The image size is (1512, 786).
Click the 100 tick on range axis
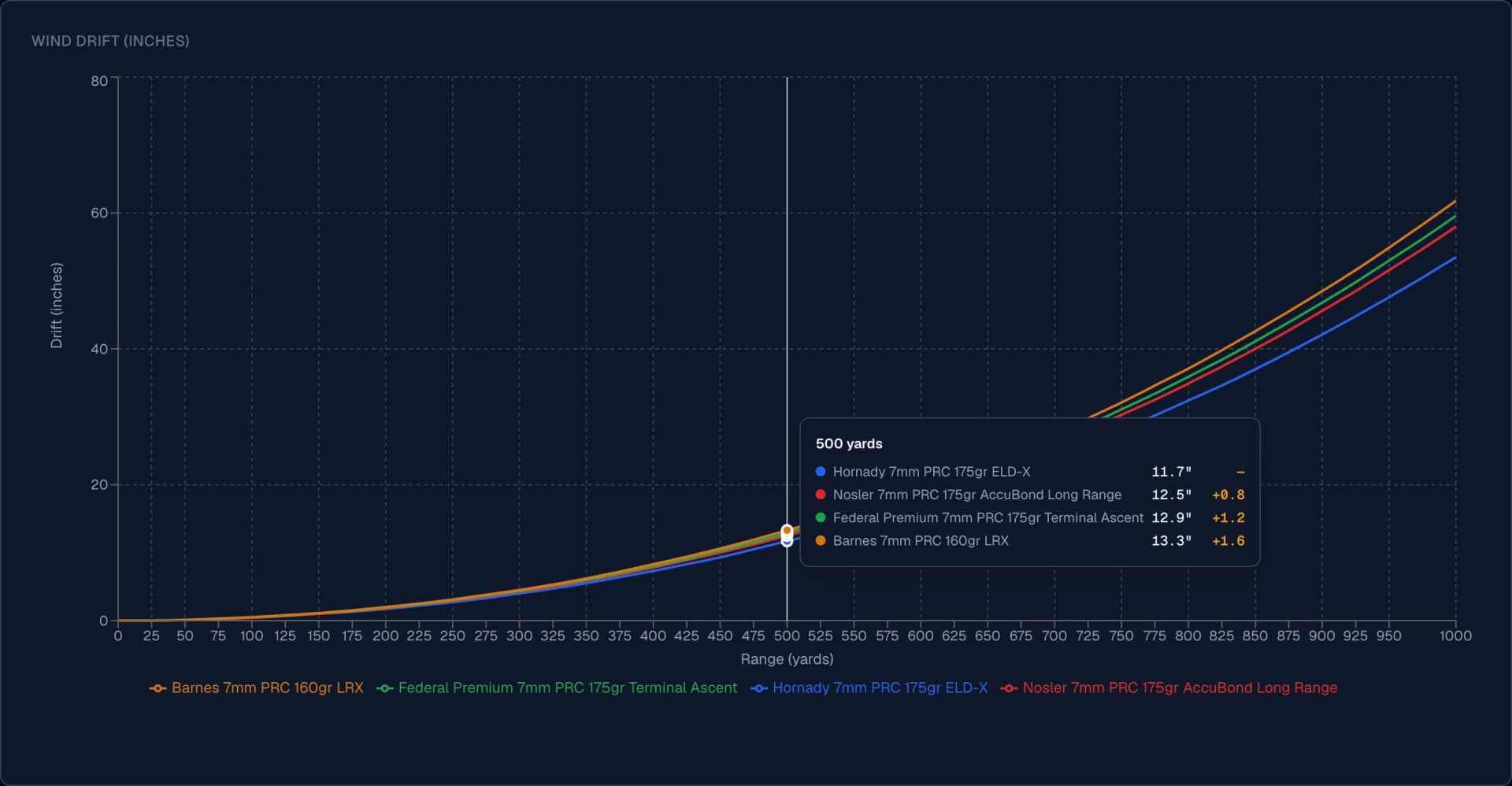(x=252, y=636)
